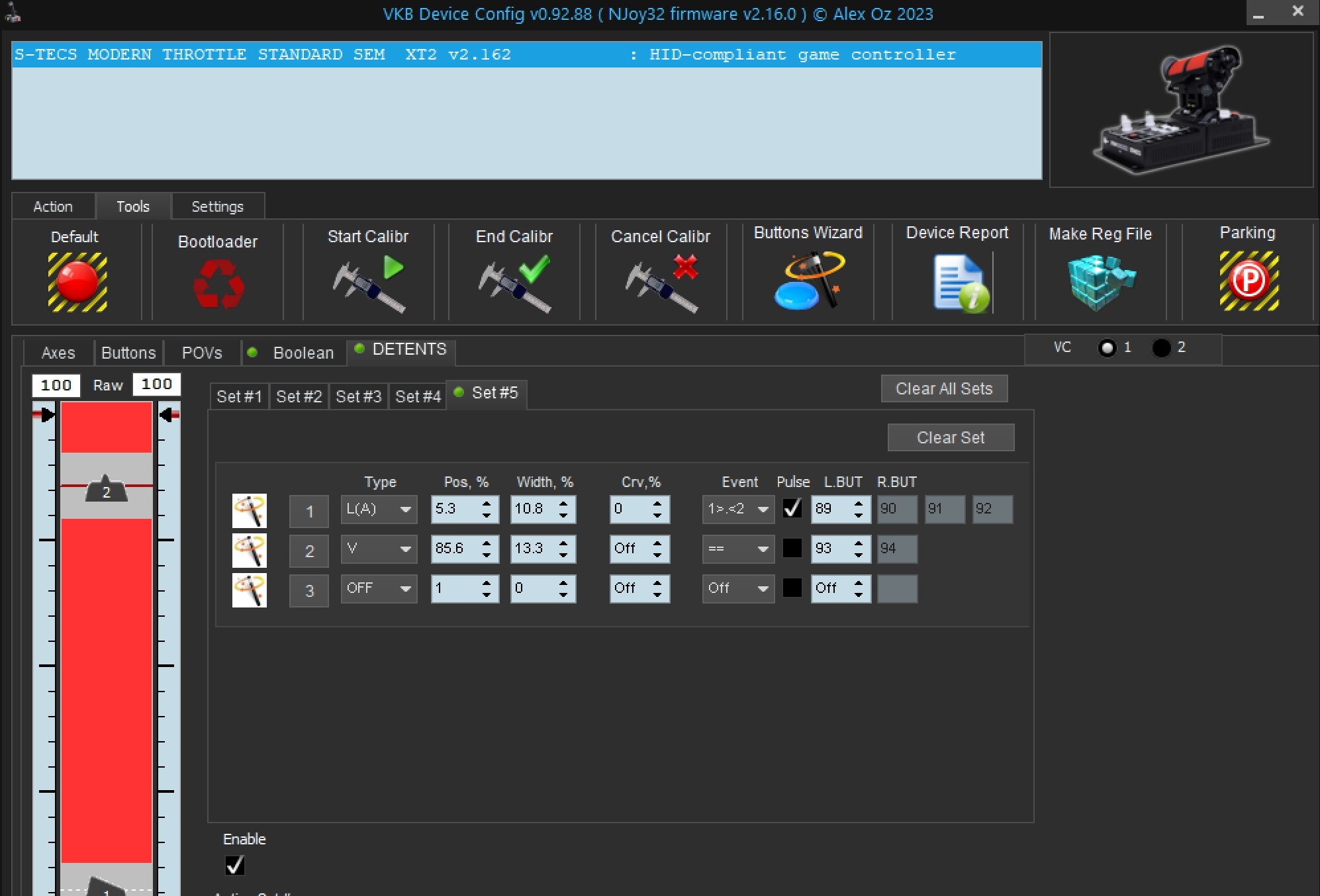Screen dimensions: 1320x896
Task: Click the wizard wand icon for detent row 1
Action: click(x=250, y=511)
